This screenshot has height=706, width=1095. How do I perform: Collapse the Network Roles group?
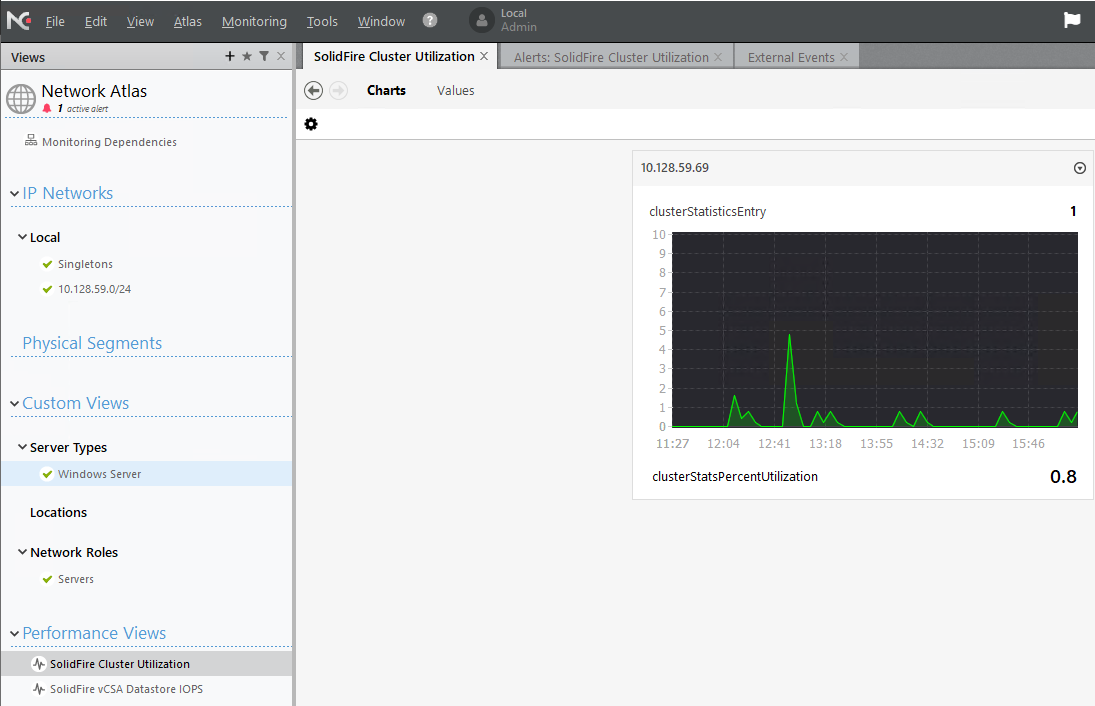tap(22, 552)
